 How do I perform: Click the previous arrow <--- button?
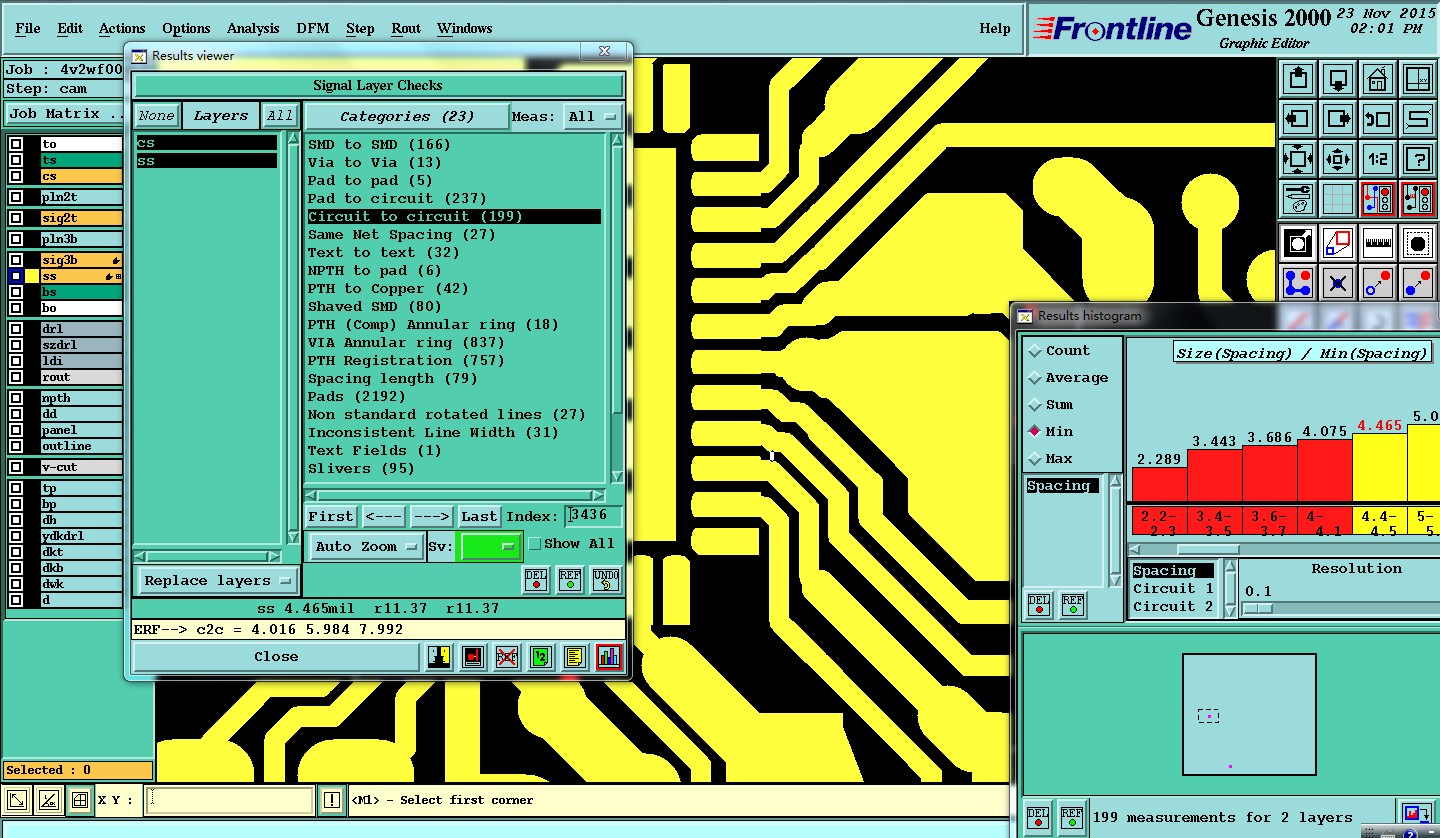[x=383, y=516]
